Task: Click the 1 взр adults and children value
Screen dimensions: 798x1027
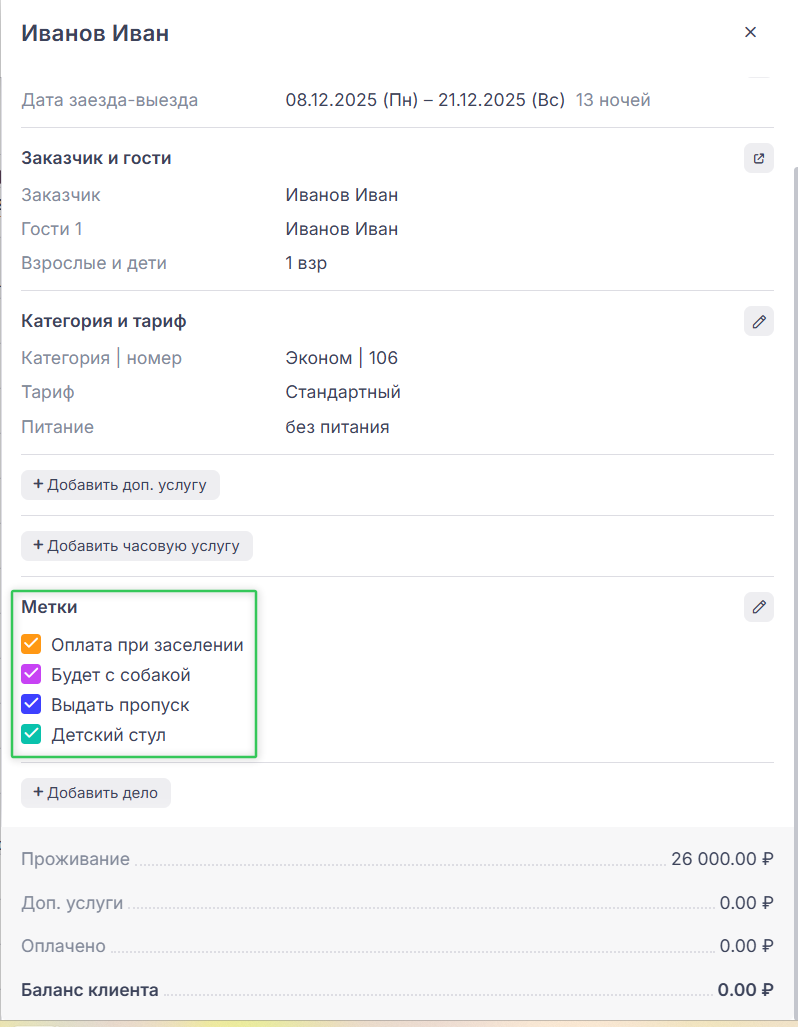Action: (306, 264)
